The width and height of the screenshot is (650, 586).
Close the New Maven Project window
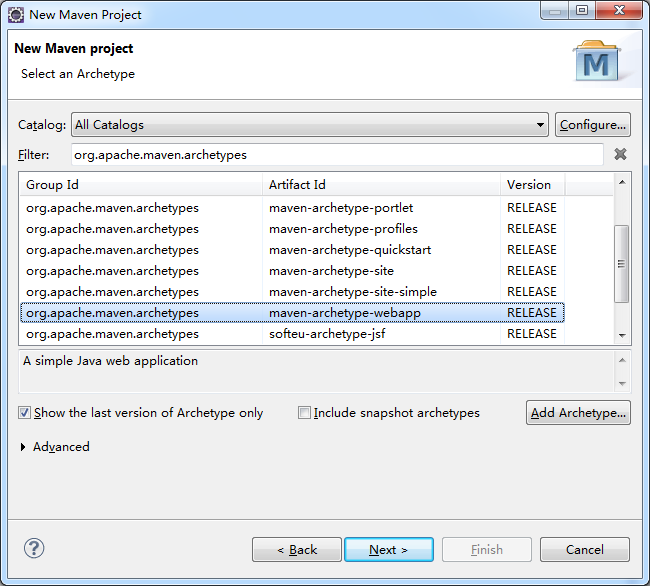[619, 10]
